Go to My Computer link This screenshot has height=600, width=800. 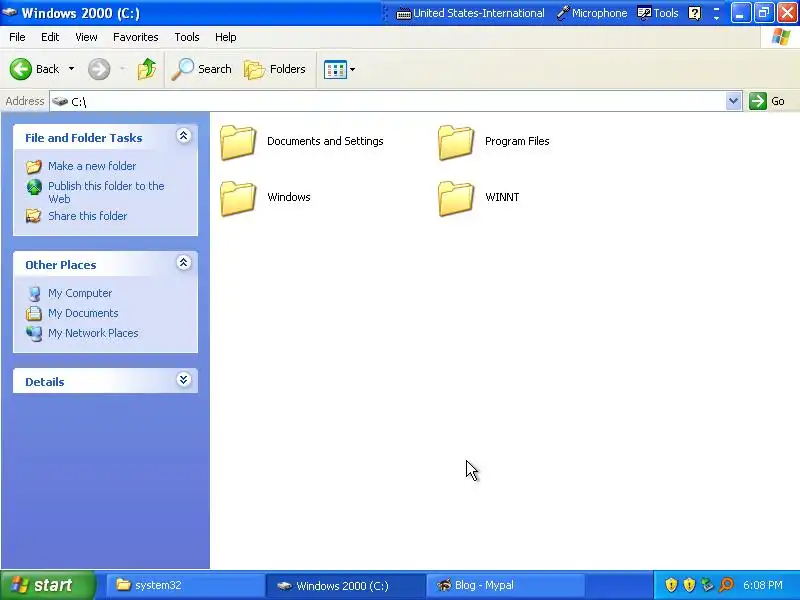(80, 293)
